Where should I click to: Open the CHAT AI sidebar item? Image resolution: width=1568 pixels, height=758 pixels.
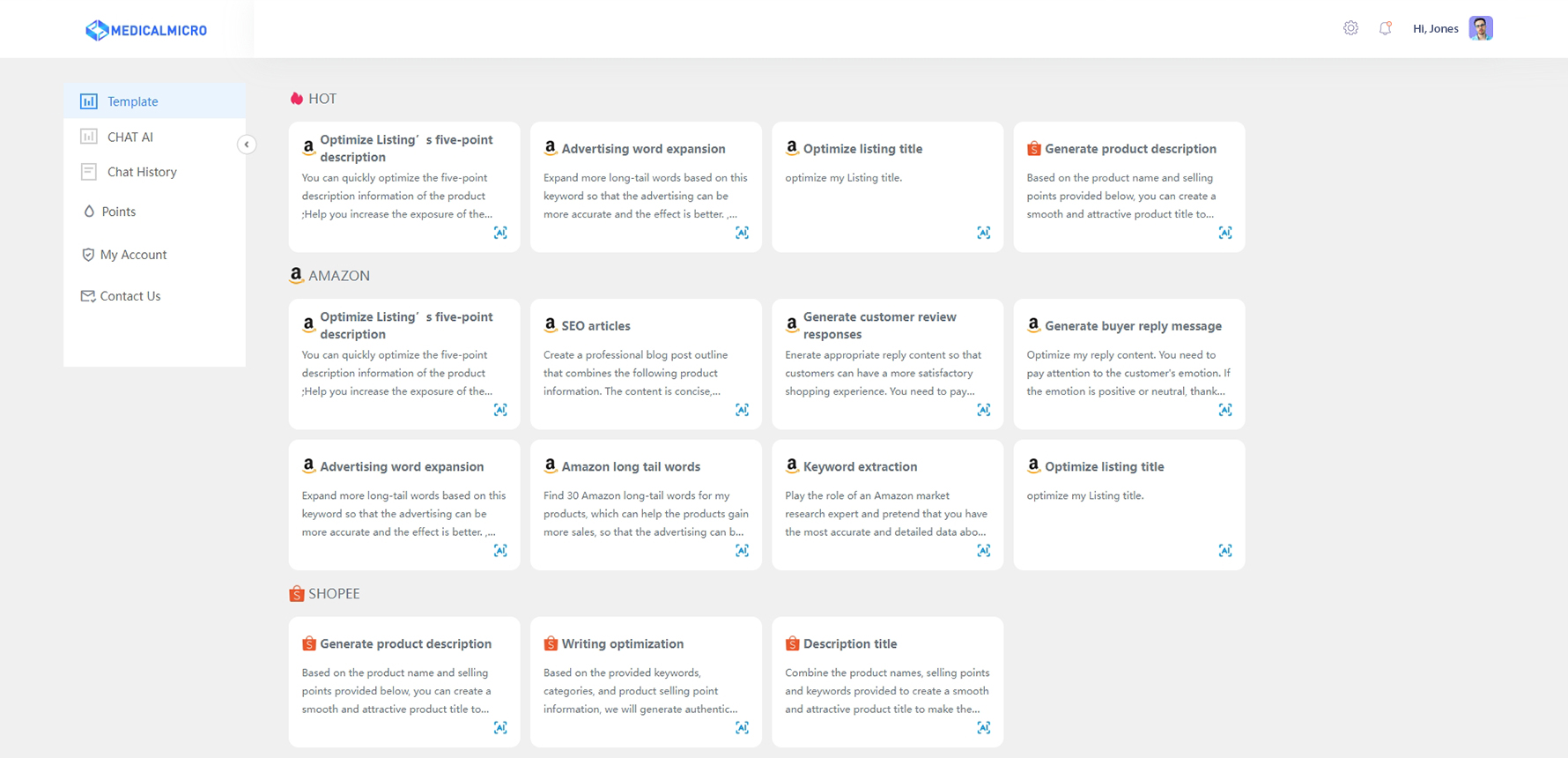154,137
